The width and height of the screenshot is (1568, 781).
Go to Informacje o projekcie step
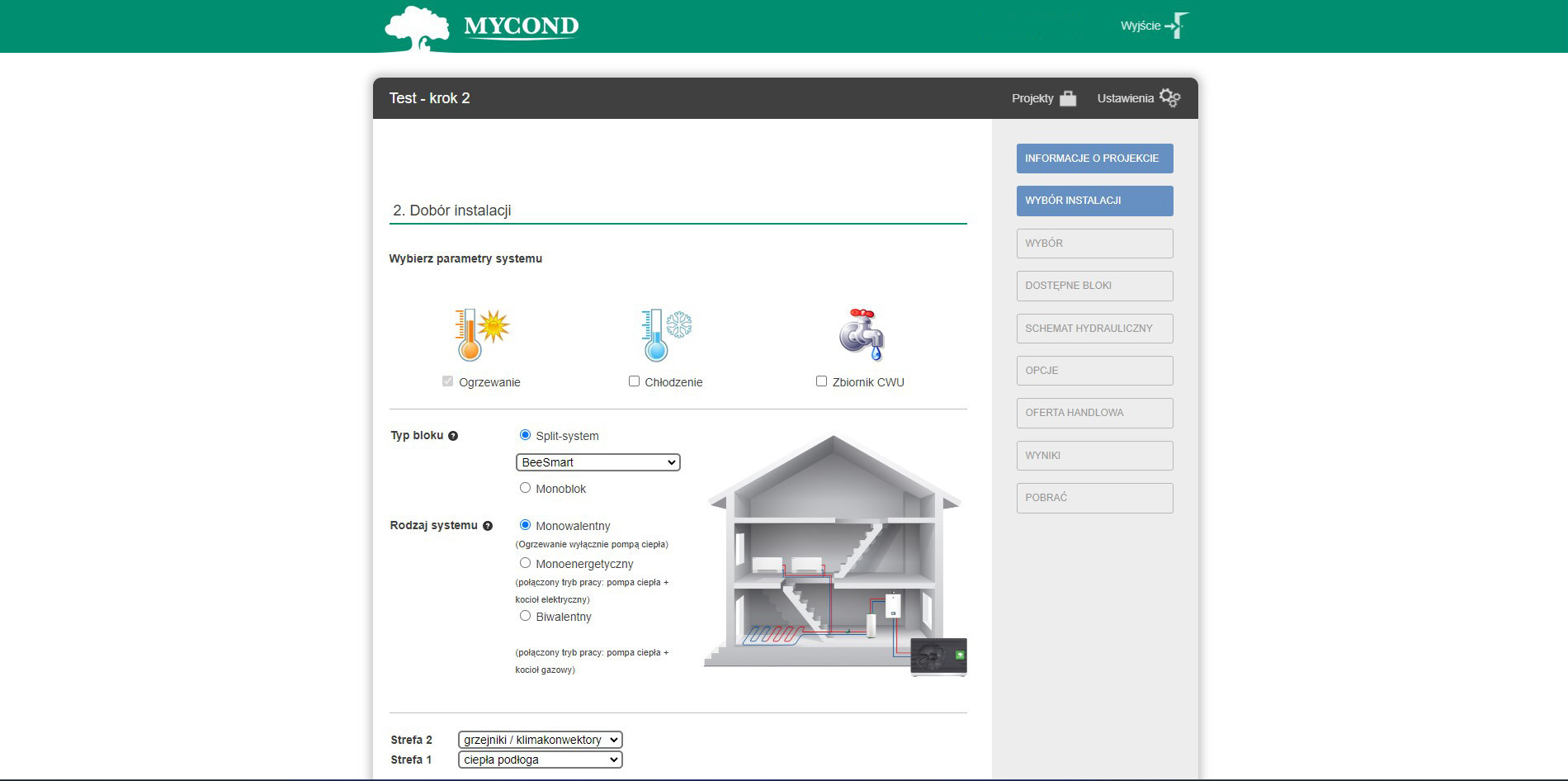(x=1094, y=159)
